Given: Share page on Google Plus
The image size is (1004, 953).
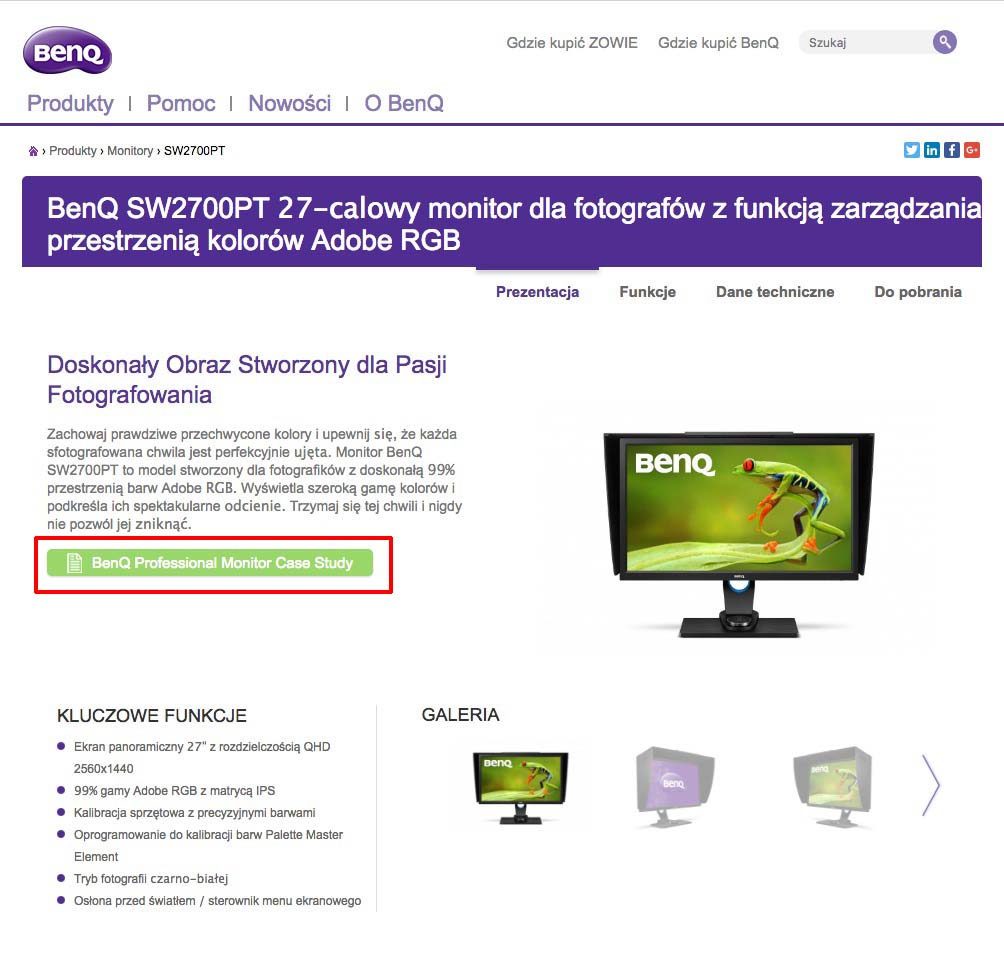Looking at the screenshot, I should click(x=971, y=150).
